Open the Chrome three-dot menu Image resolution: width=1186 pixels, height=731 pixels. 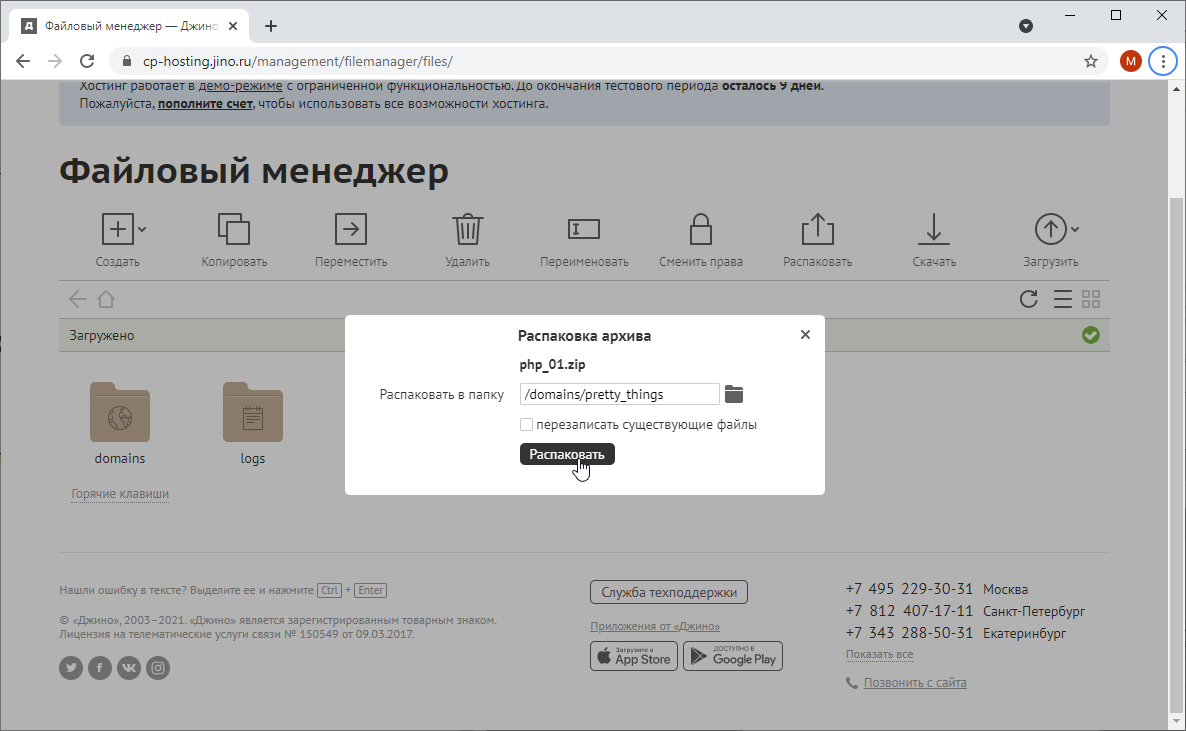click(1162, 61)
